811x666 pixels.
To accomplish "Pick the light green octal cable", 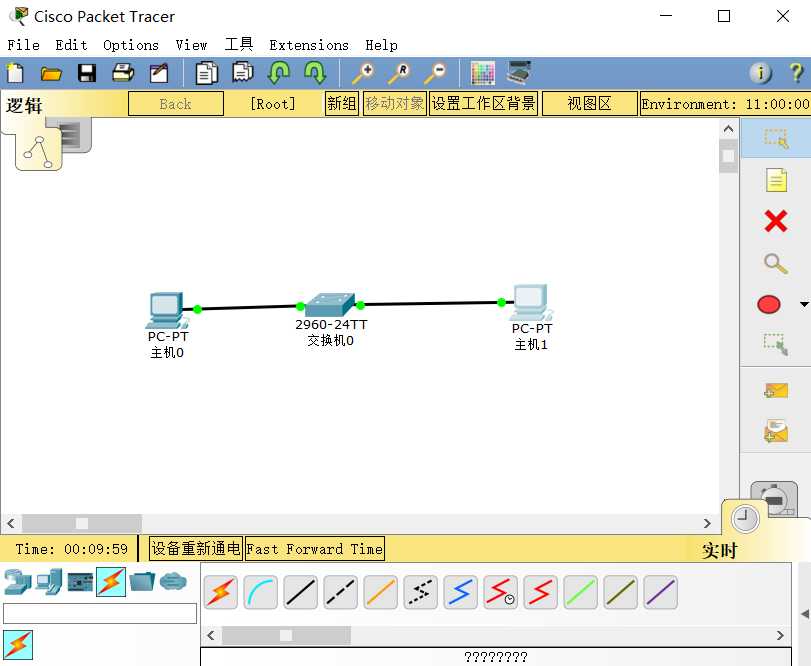I will 580,592.
